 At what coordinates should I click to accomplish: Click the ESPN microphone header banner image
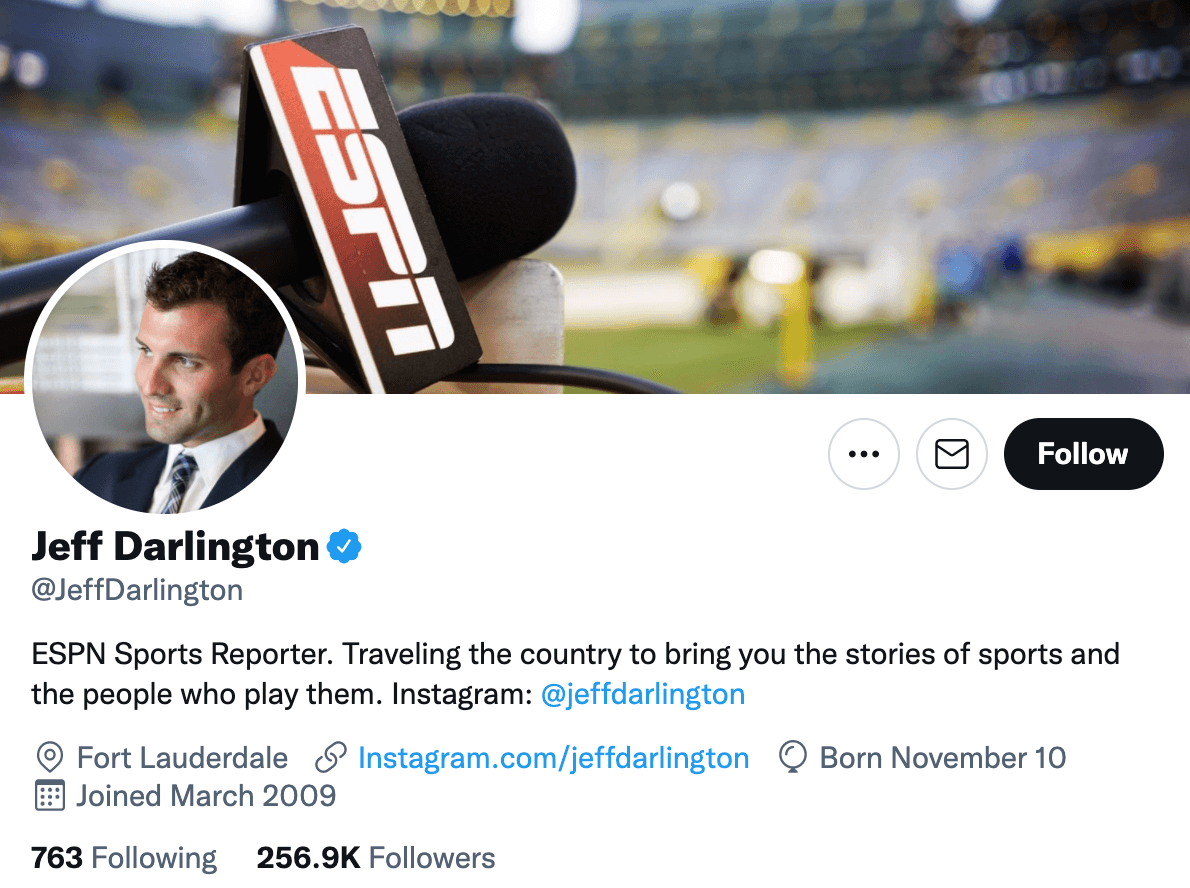[x=700, y=180]
